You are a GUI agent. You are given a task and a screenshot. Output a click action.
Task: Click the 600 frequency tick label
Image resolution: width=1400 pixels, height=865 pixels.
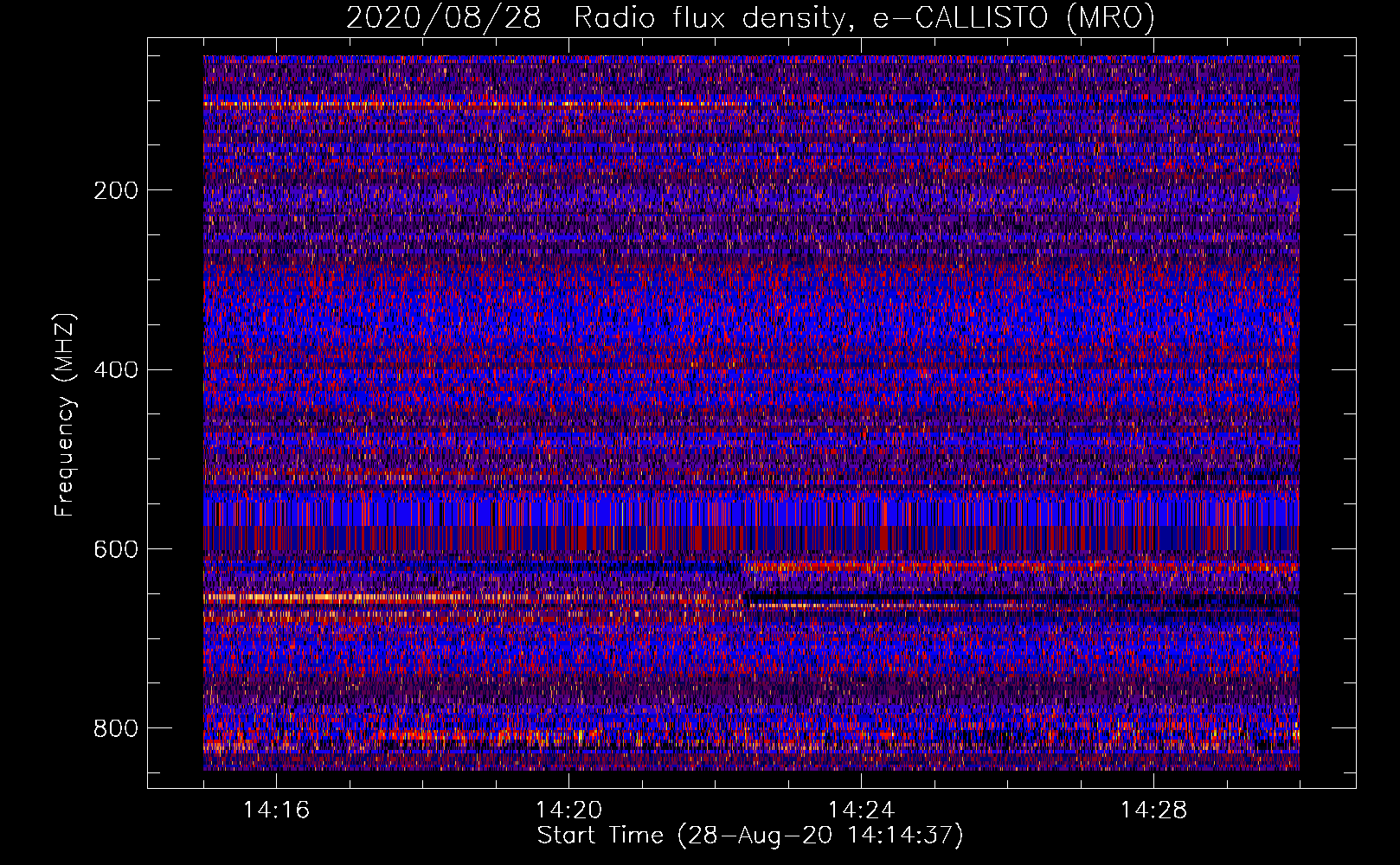[116, 550]
